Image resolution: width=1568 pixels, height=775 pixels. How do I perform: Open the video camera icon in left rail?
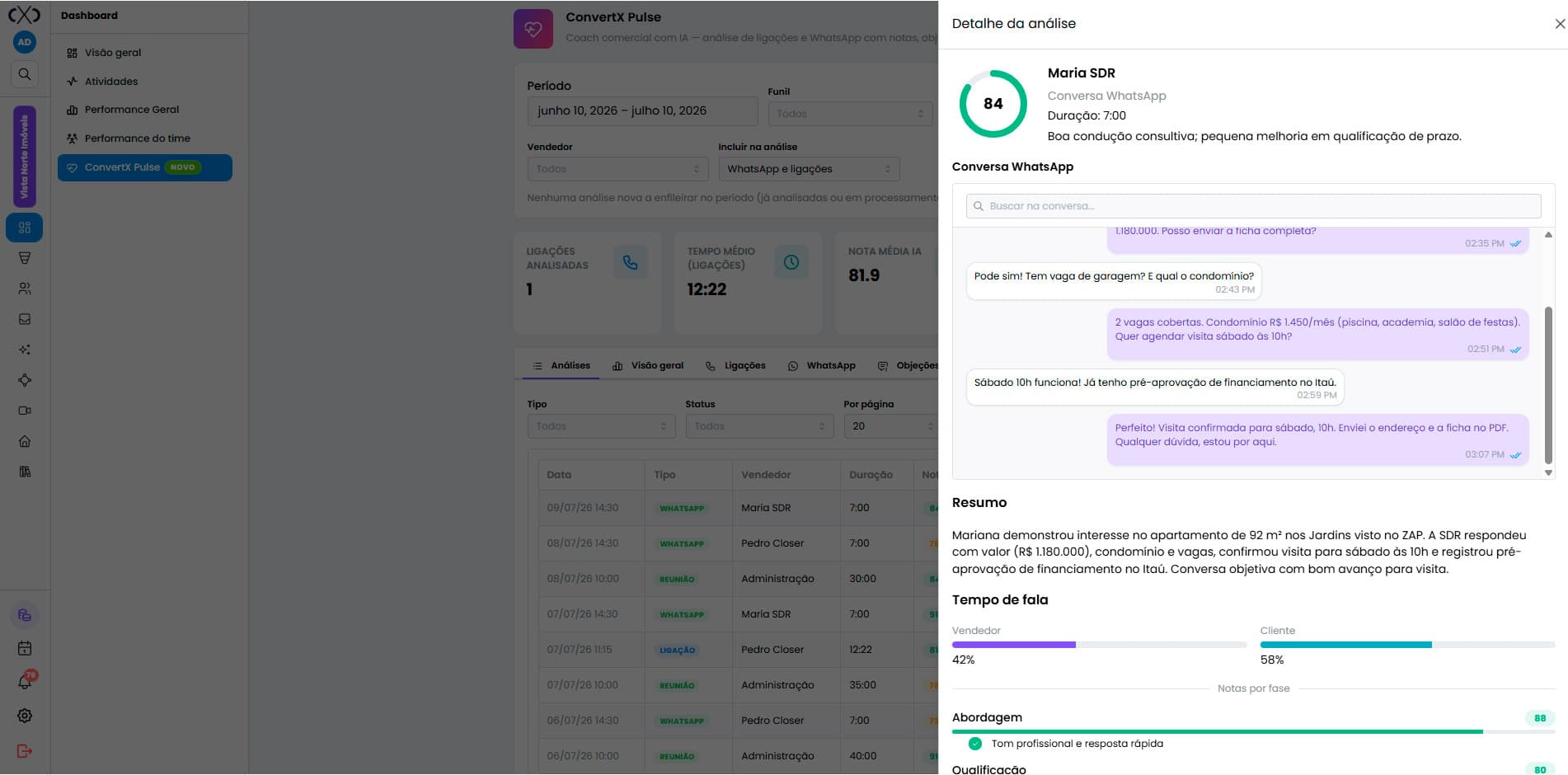[x=25, y=411]
